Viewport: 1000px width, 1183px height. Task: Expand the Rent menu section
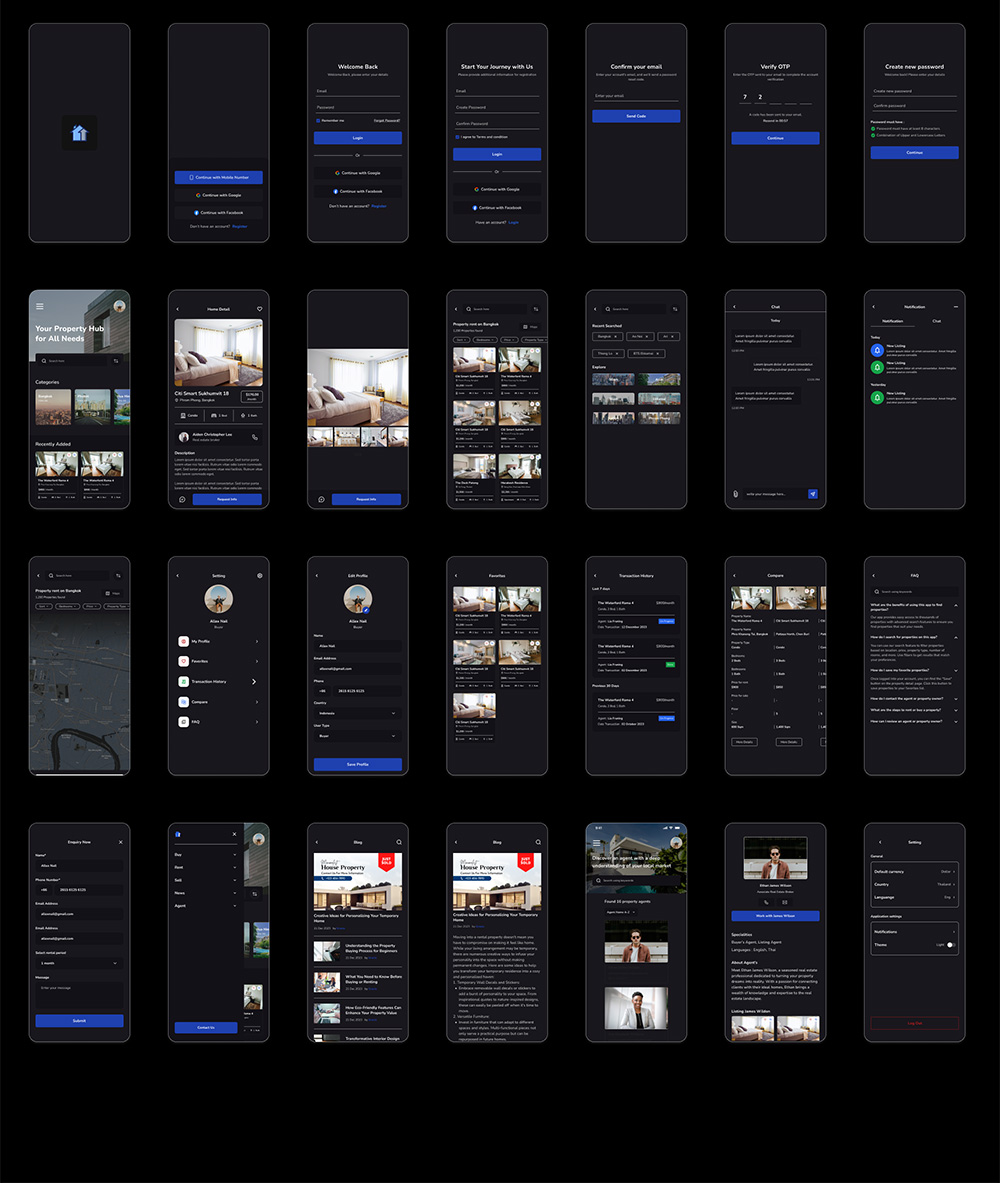tap(207, 867)
